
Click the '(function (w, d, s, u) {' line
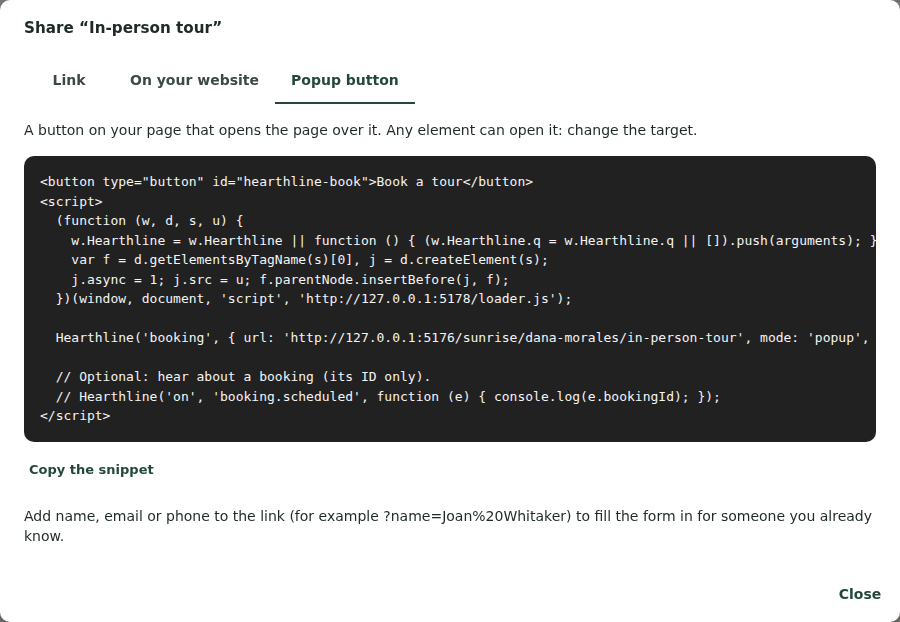(x=149, y=221)
